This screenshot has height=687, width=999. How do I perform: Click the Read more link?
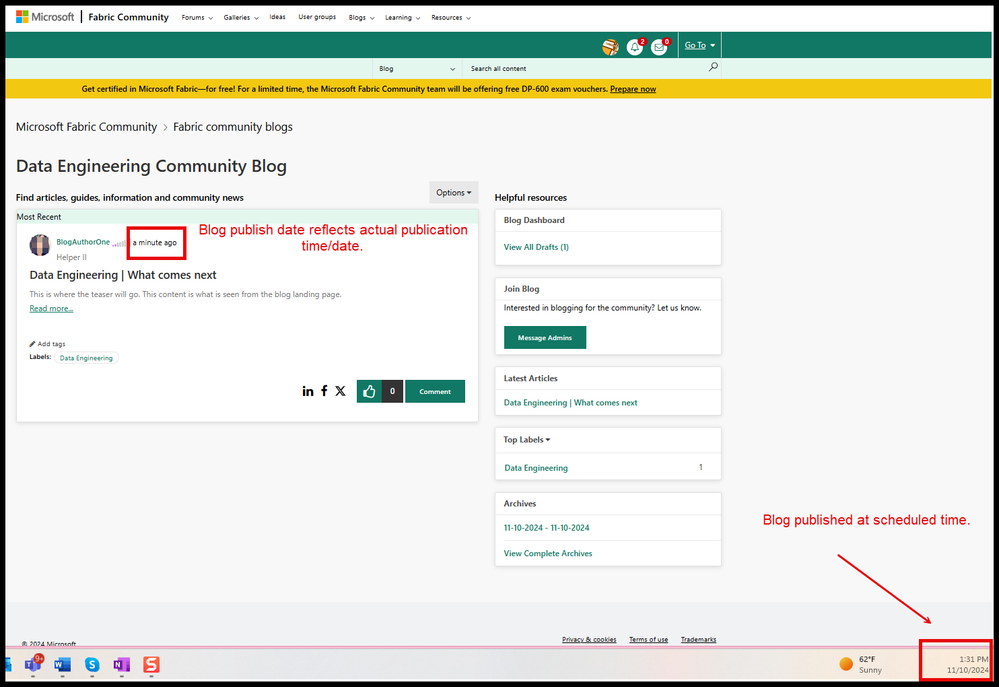point(51,308)
